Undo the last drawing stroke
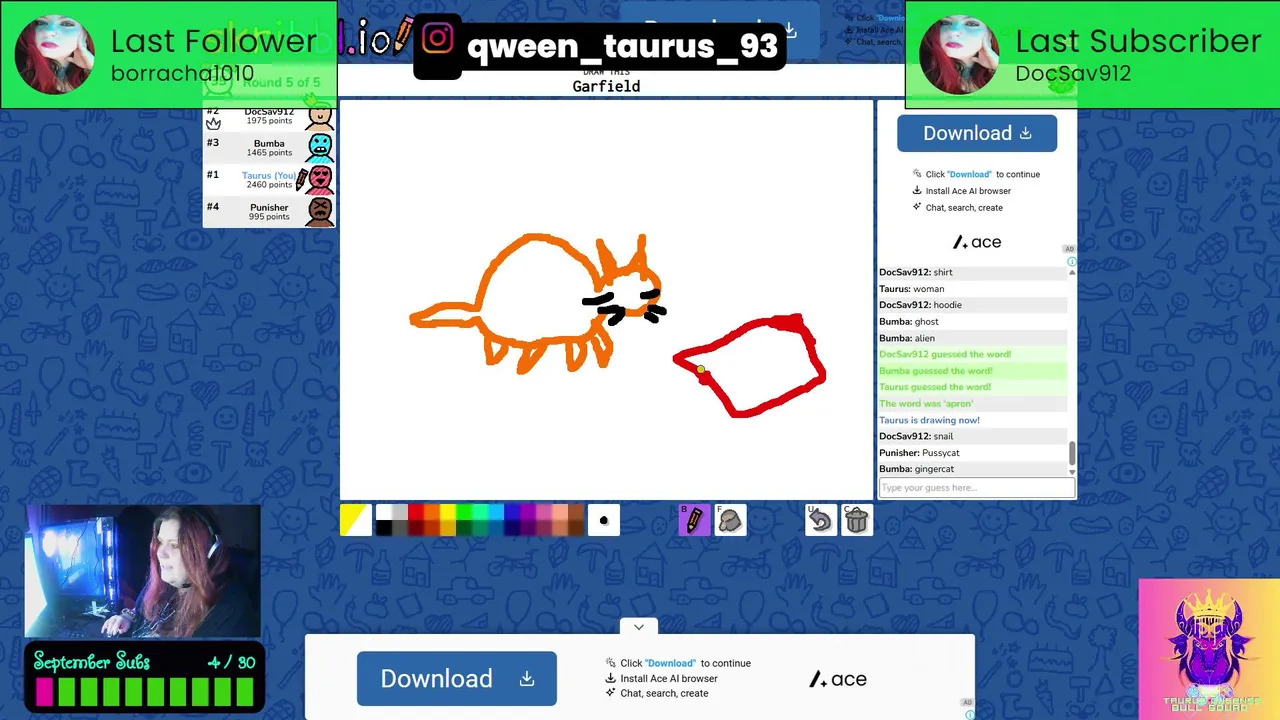 (x=820, y=520)
